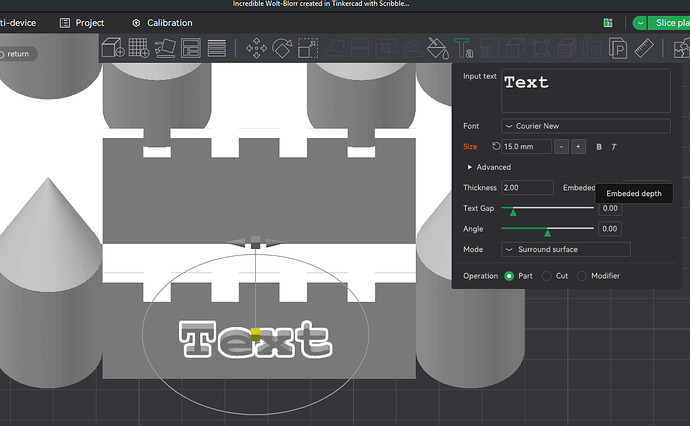The height and width of the screenshot is (426, 690).
Task: Open the Project tab
Action: 82,23
